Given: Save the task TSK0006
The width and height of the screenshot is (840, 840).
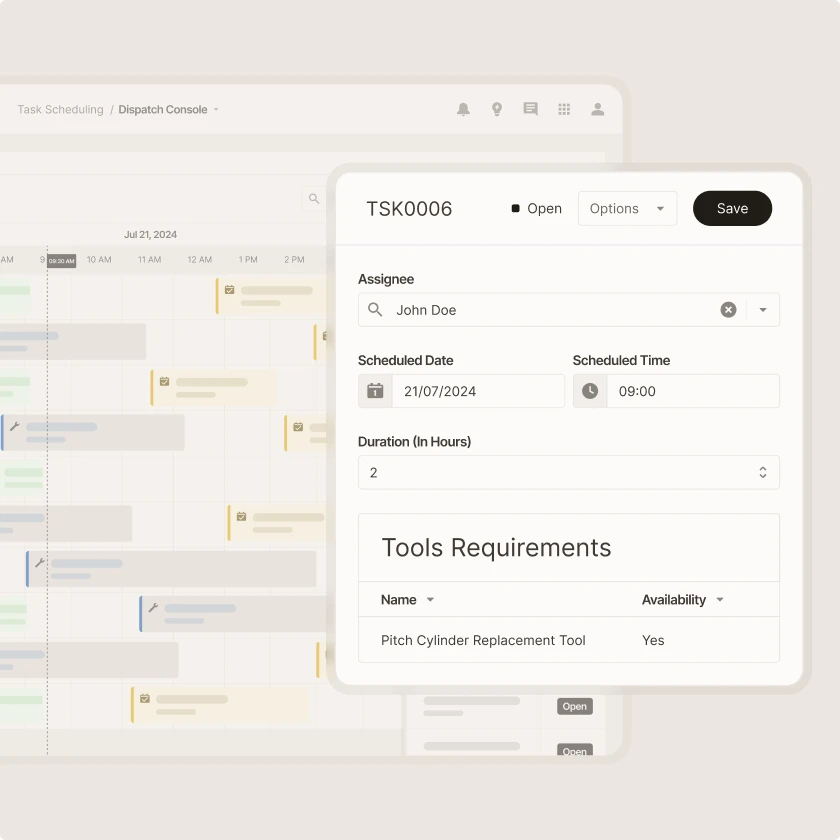Looking at the screenshot, I should point(732,208).
